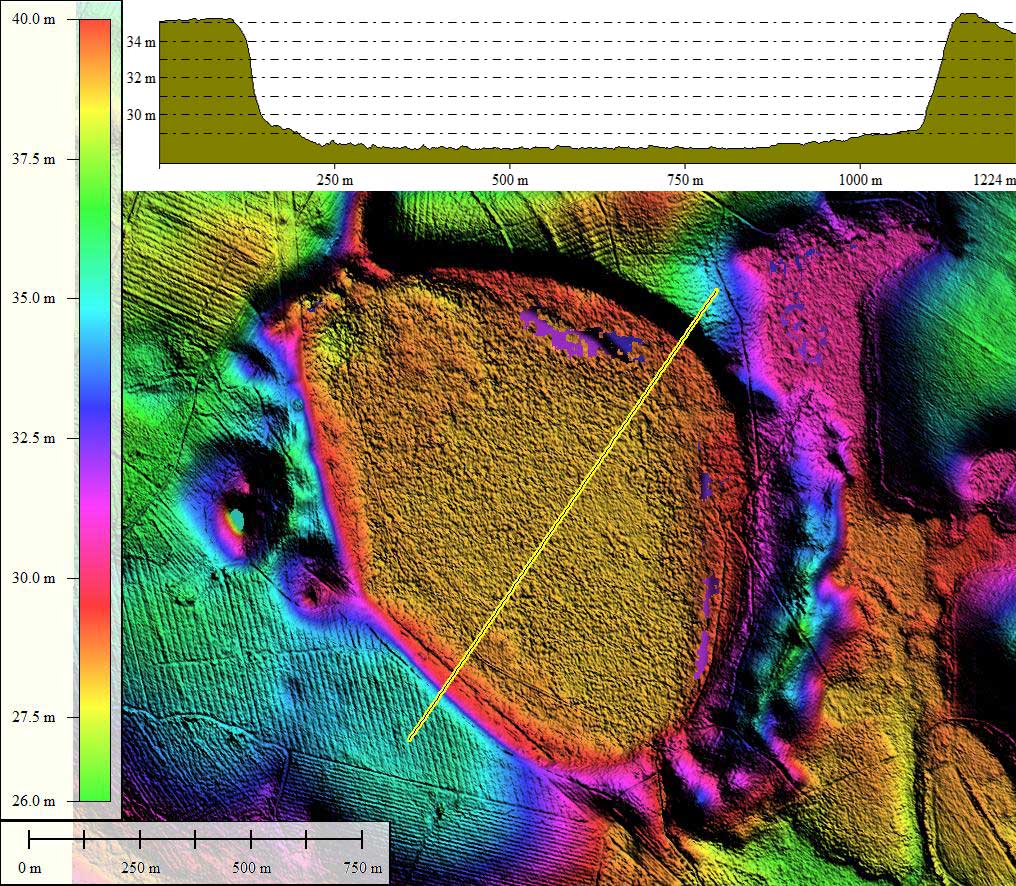Click the scale bar 750 m label

click(362, 868)
